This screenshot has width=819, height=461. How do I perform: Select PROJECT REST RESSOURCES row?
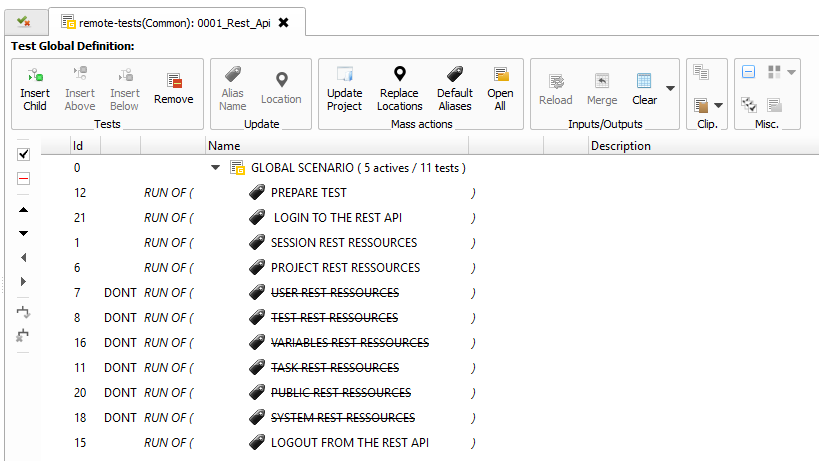[430, 268]
